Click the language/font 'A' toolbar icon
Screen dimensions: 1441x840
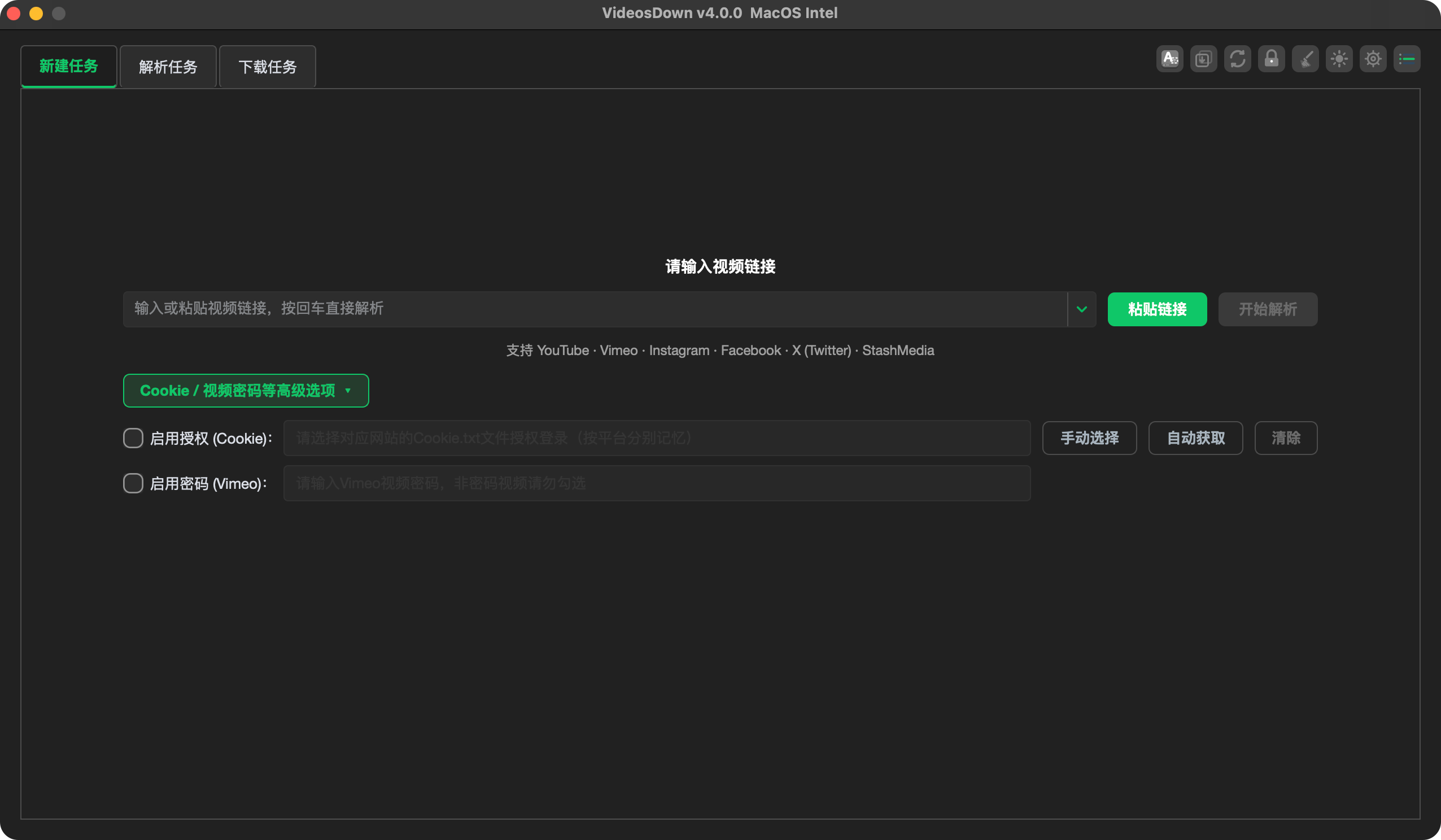[x=1169, y=59]
